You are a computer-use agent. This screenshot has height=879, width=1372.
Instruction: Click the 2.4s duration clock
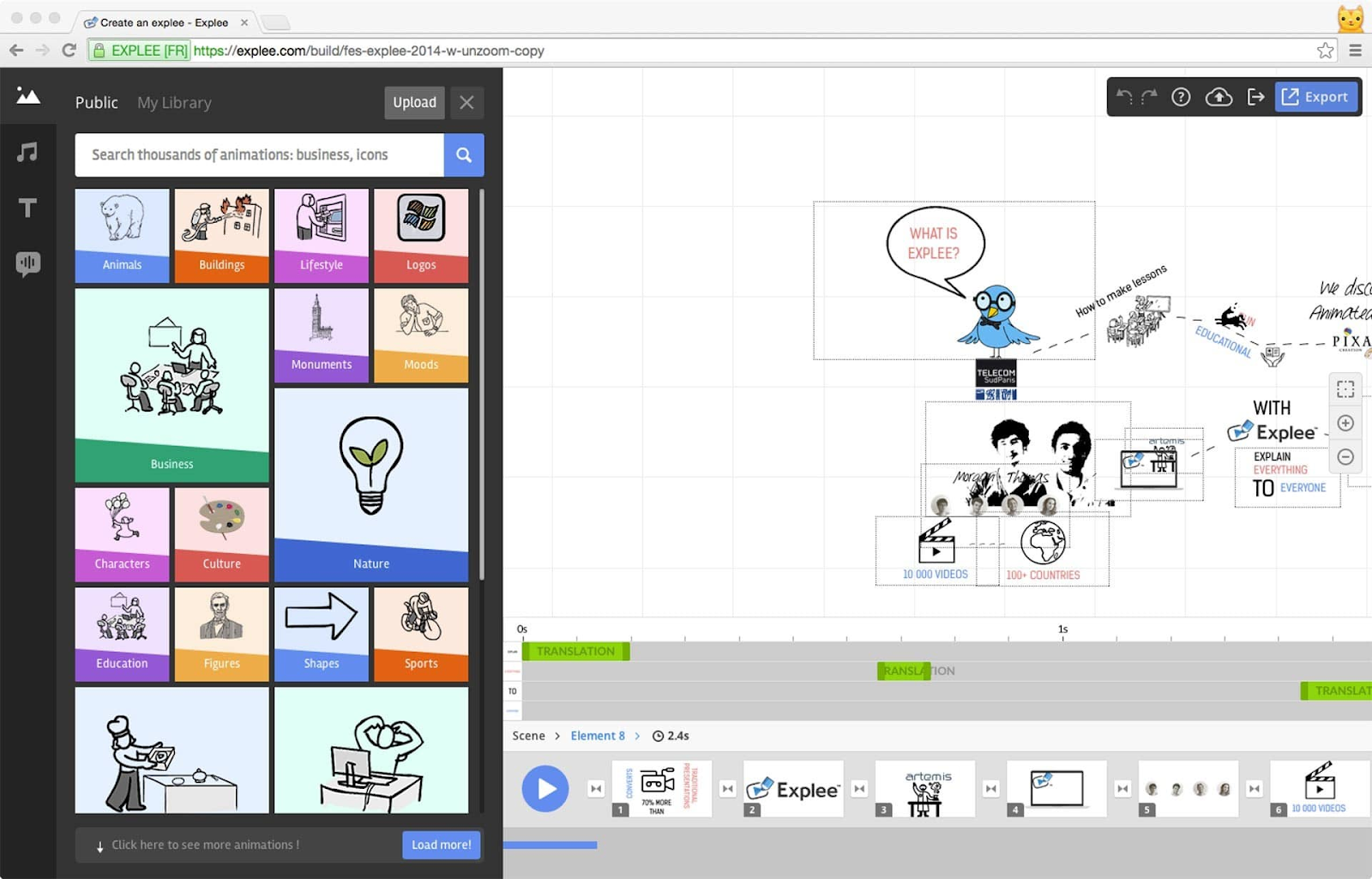[671, 736]
